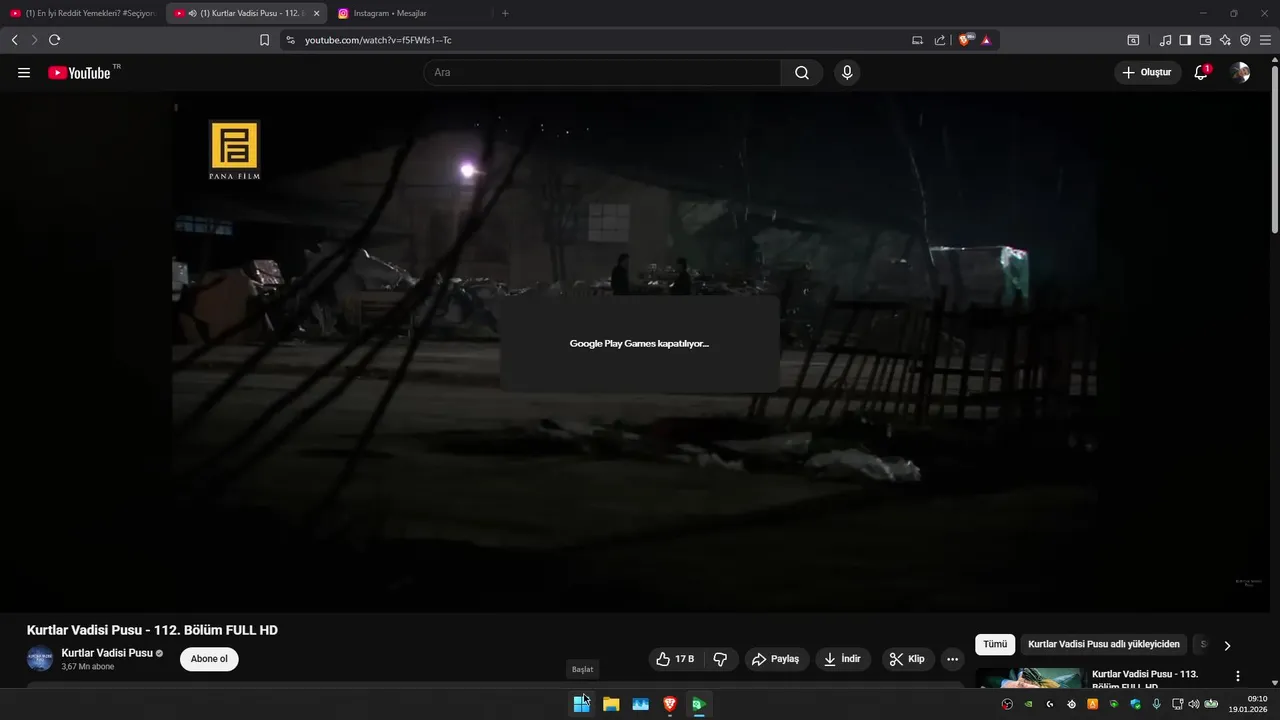Open Windows Security tray icon
This screenshot has width=1280, height=720.
point(1135,704)
